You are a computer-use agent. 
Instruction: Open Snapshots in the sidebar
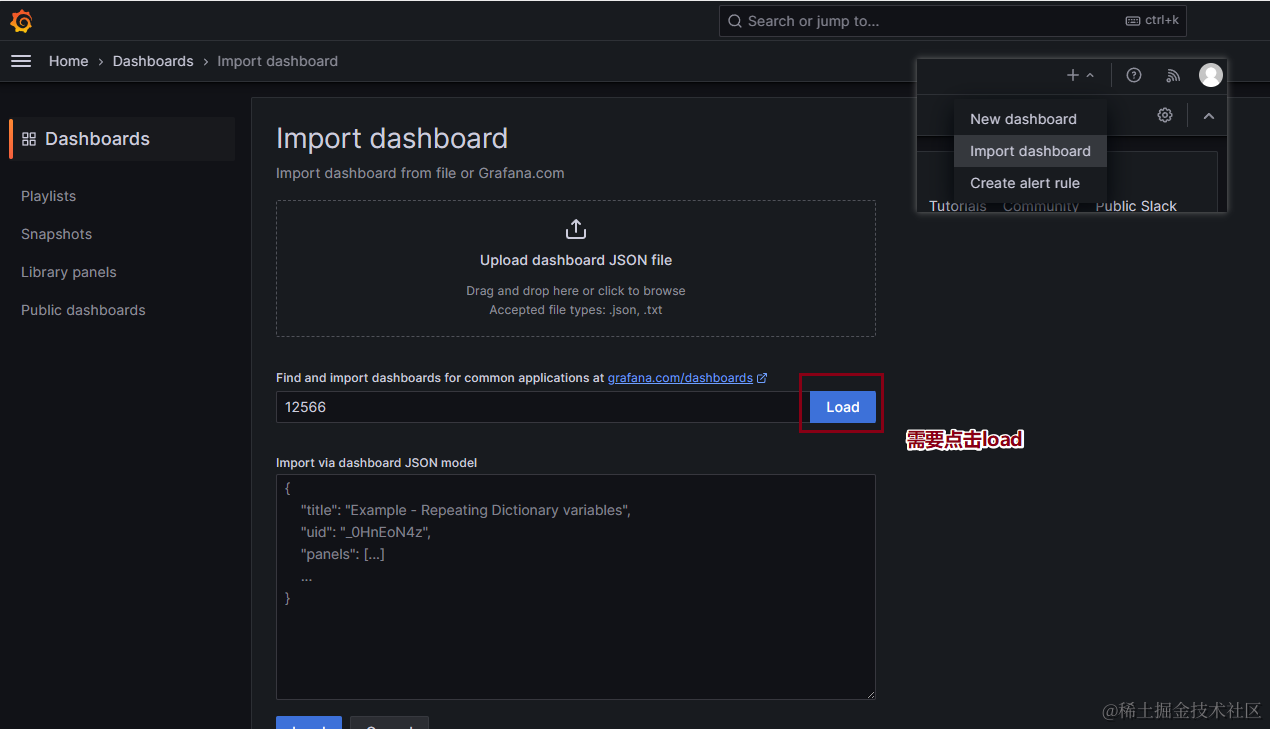coord(56,234)
